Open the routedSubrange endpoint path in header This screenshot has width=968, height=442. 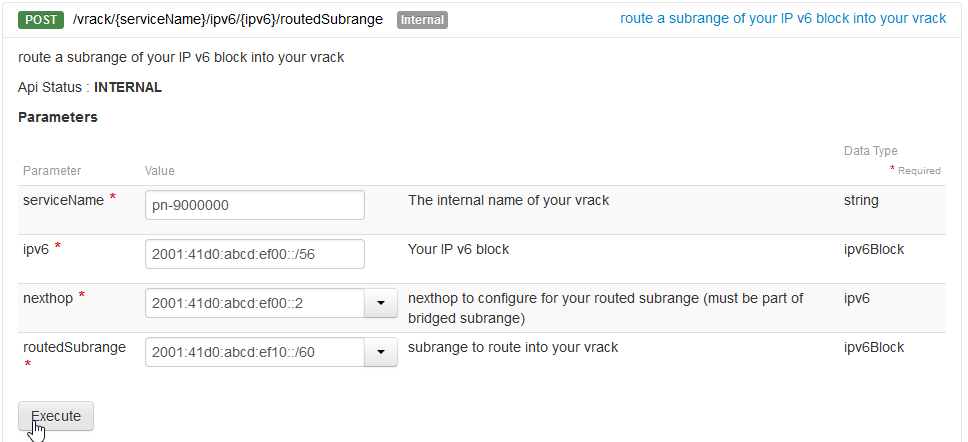[x=228, y=20]
